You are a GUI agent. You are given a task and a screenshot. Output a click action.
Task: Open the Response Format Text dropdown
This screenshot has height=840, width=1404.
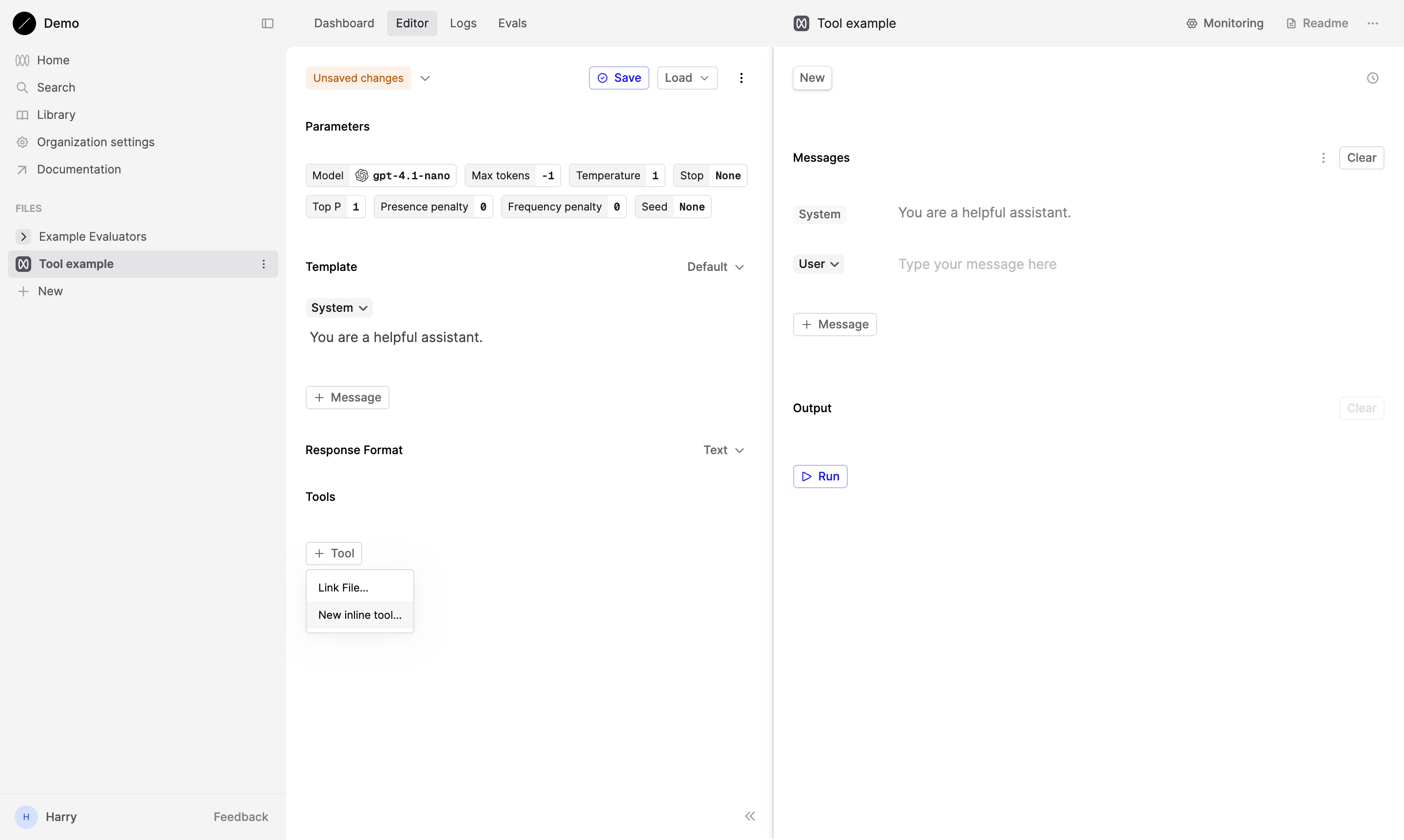coord(723,450)
